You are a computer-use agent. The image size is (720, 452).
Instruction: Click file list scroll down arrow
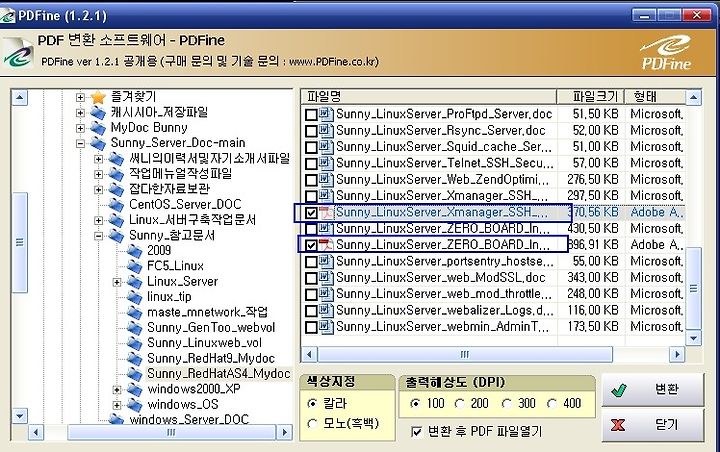pyautogui.click(x=693, y=339)
